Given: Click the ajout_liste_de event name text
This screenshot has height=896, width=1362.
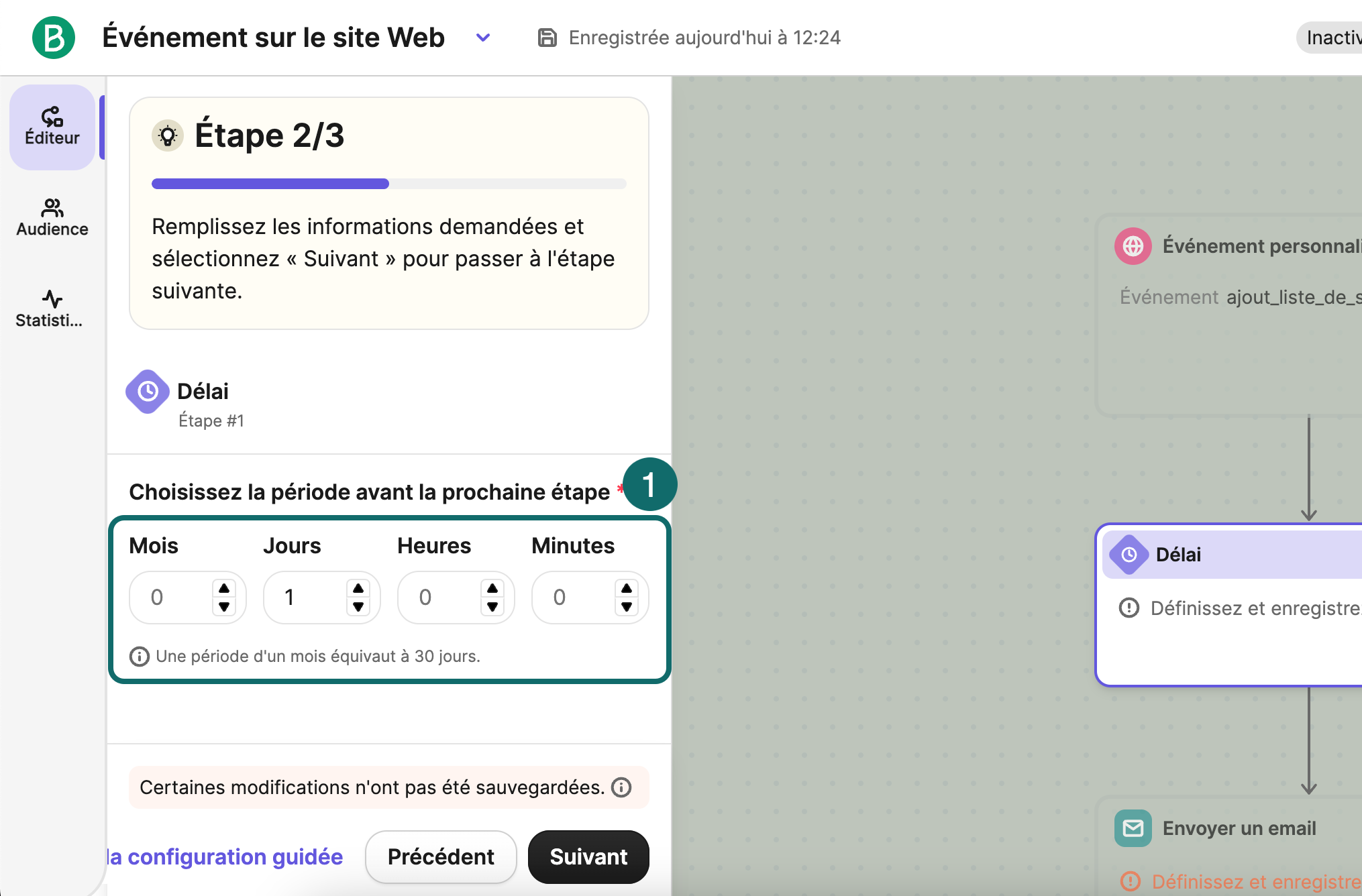Looking at the screenshot, I should point(1294,297).
